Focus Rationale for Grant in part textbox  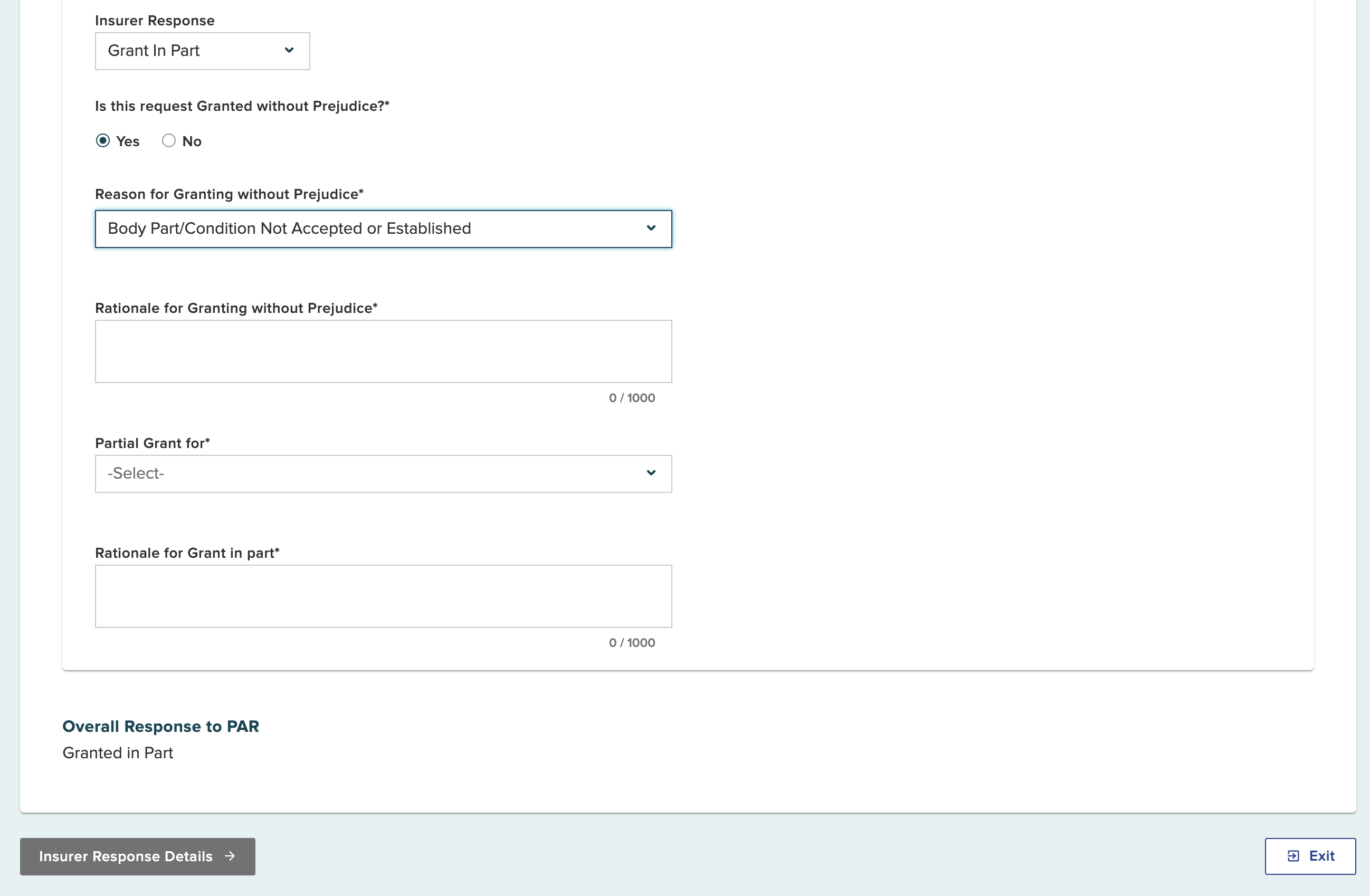[383, 596]
